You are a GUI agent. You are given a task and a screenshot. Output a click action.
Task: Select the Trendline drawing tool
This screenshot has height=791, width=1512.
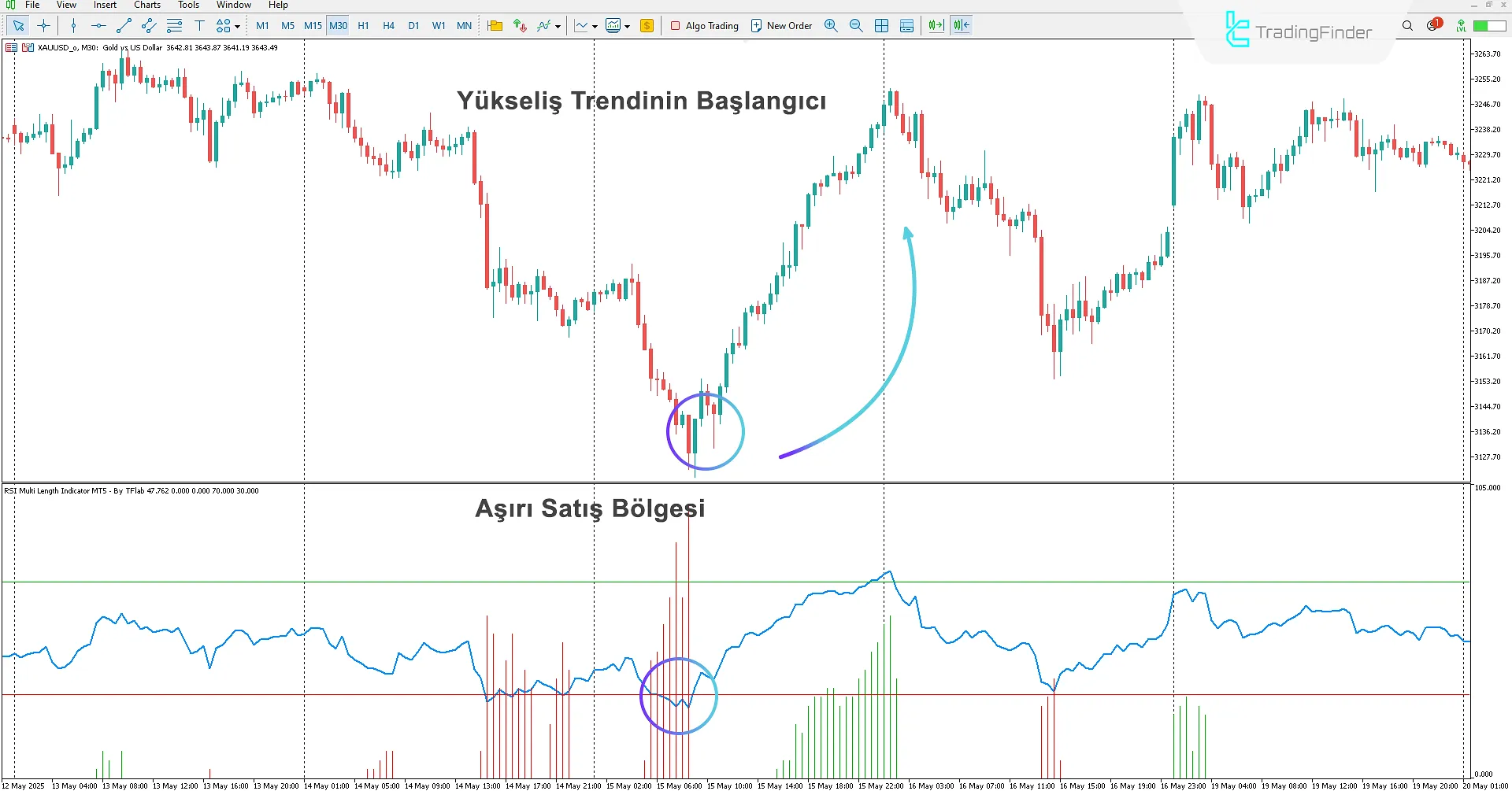pos(123,25)
